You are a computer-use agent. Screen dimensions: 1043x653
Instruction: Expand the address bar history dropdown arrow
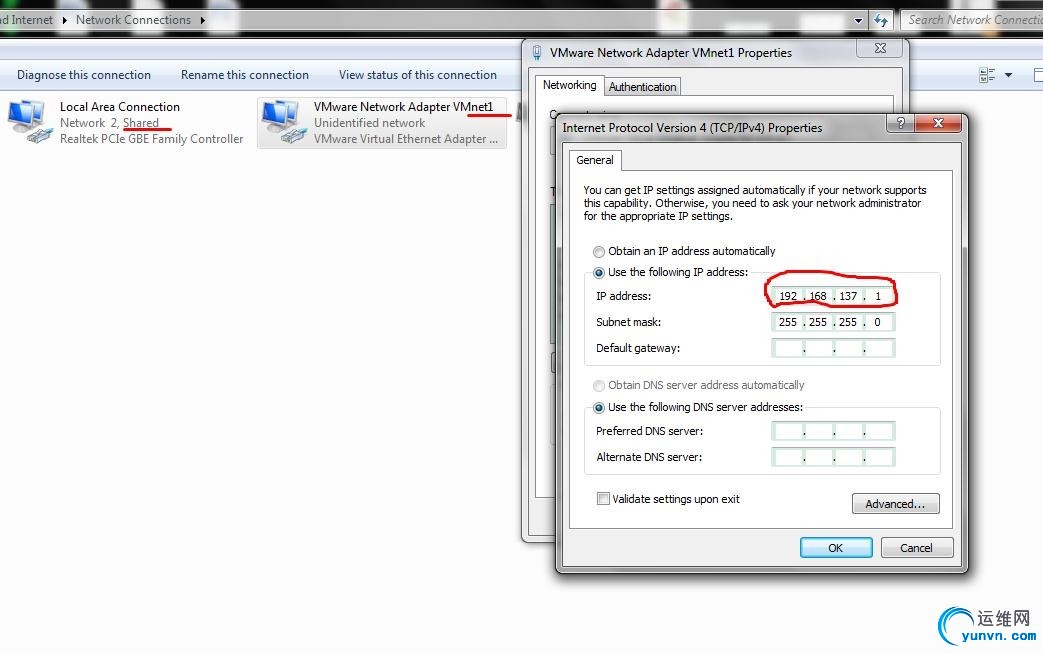tap(858, 21)
